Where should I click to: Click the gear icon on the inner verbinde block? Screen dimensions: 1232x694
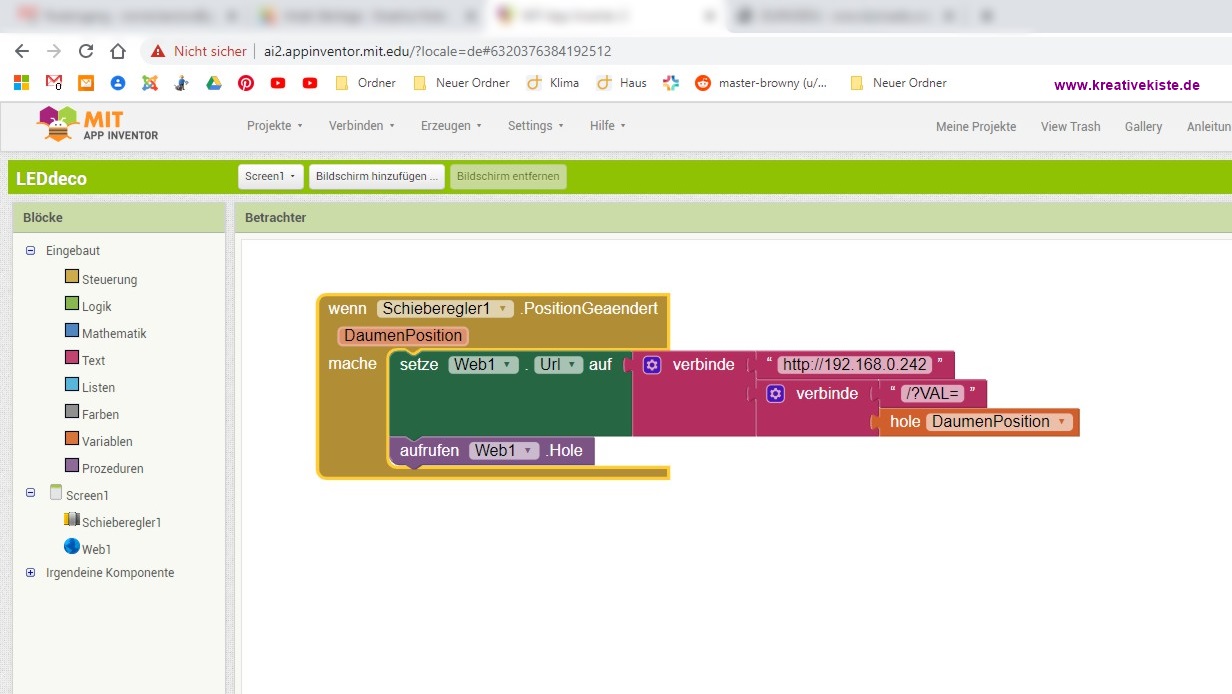pyautogui.click(x=775, y=394)
